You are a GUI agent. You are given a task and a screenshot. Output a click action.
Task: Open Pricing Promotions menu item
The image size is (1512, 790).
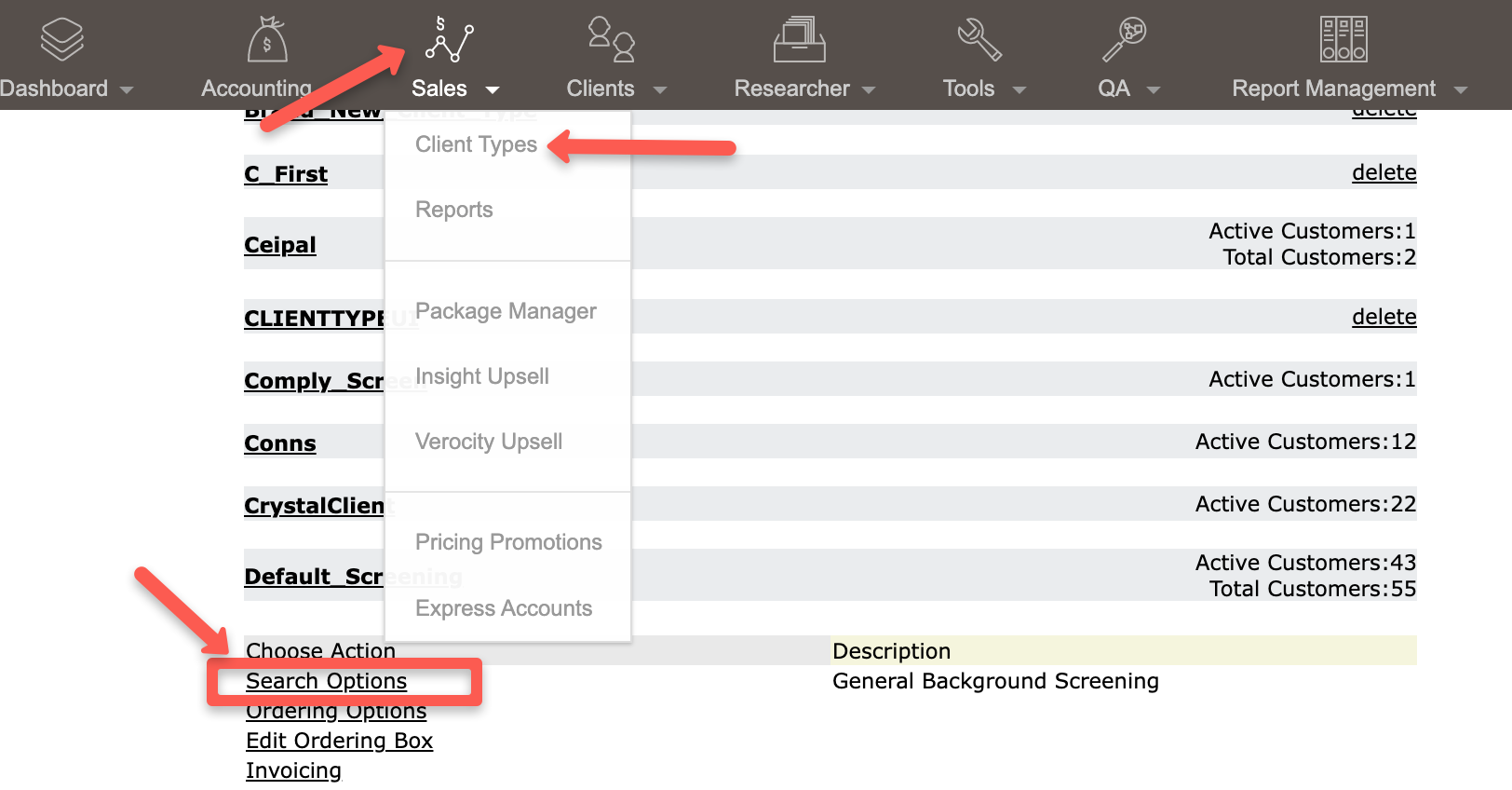(x=508, y=542)
